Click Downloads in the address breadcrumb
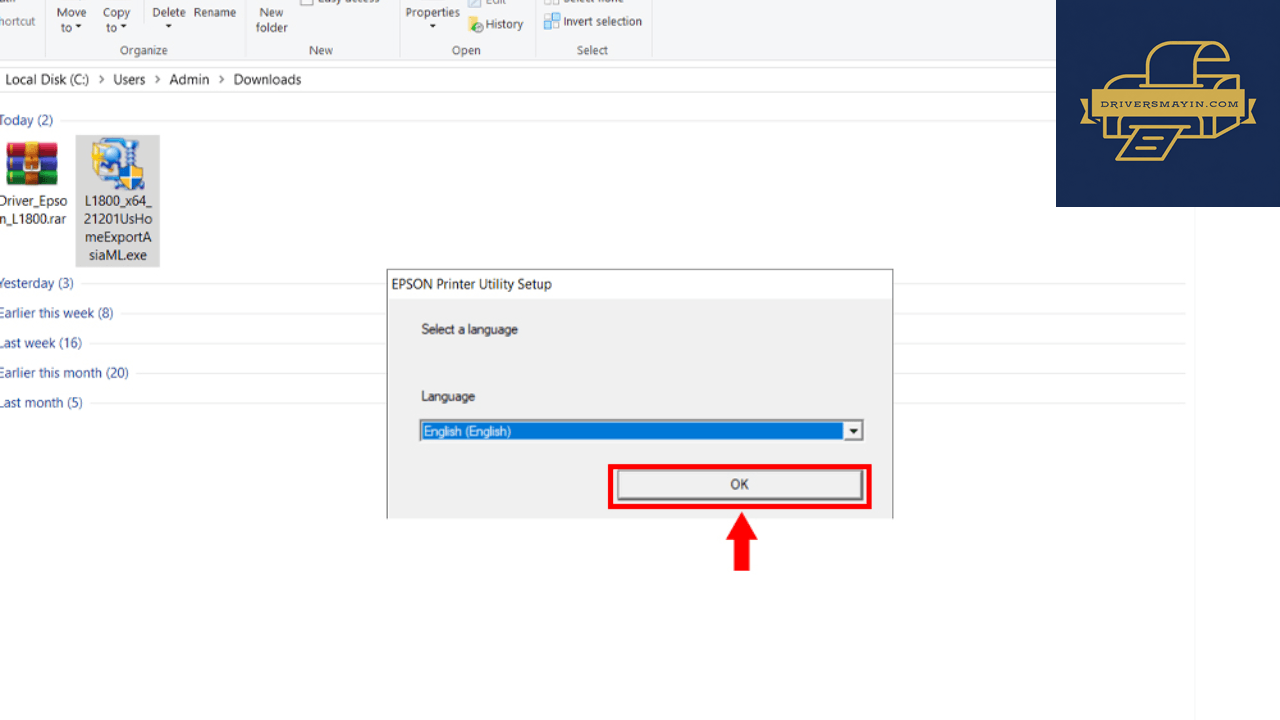 click(267, 79)
